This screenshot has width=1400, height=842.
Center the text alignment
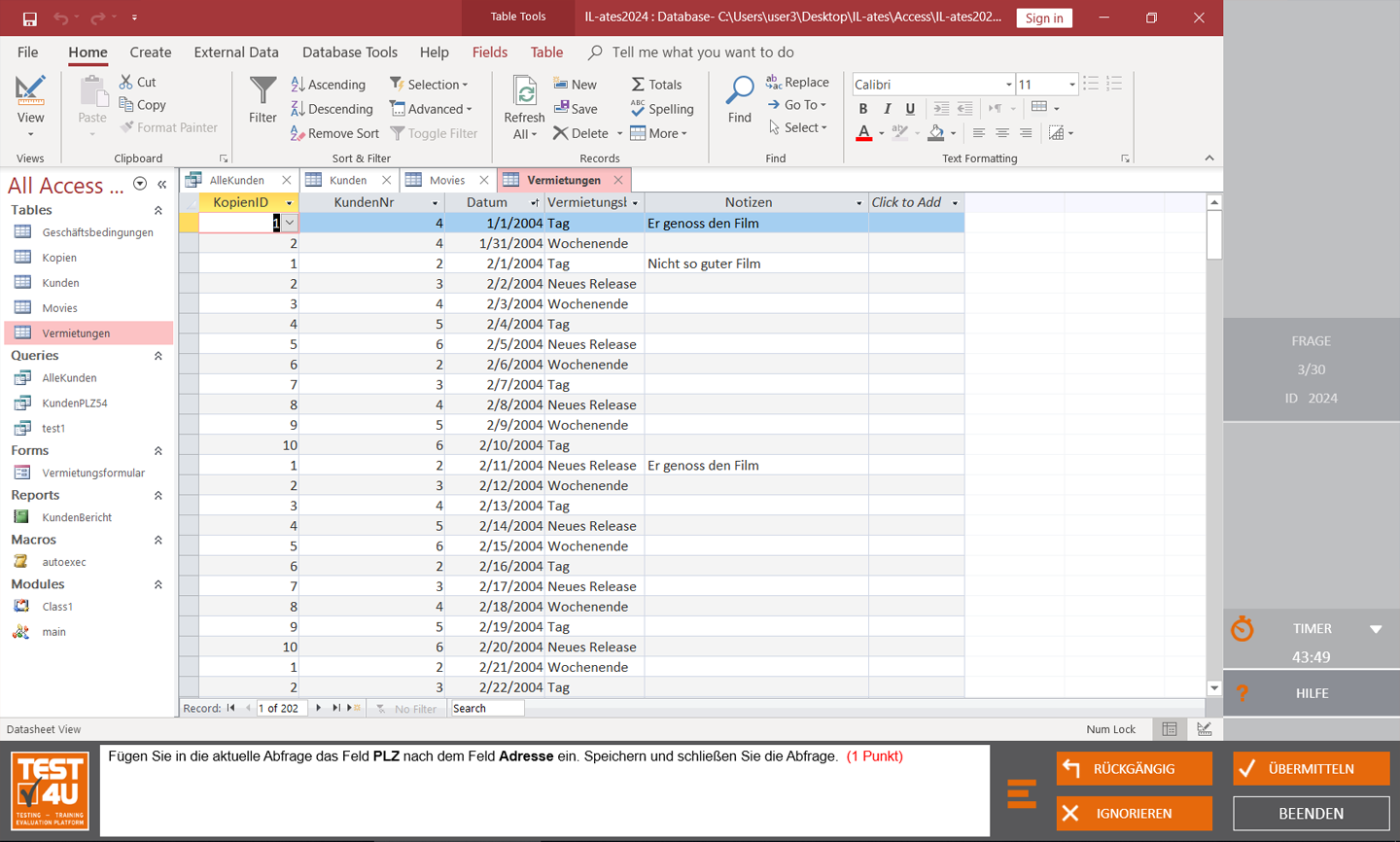[x=1002, y=133]
